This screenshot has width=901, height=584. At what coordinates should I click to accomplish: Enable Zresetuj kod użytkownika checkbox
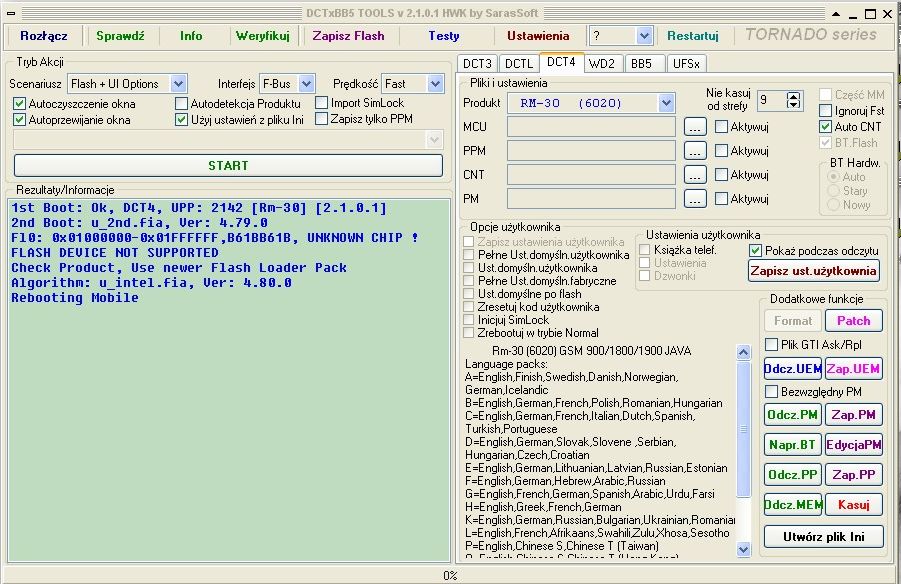(x=469, y=307)
